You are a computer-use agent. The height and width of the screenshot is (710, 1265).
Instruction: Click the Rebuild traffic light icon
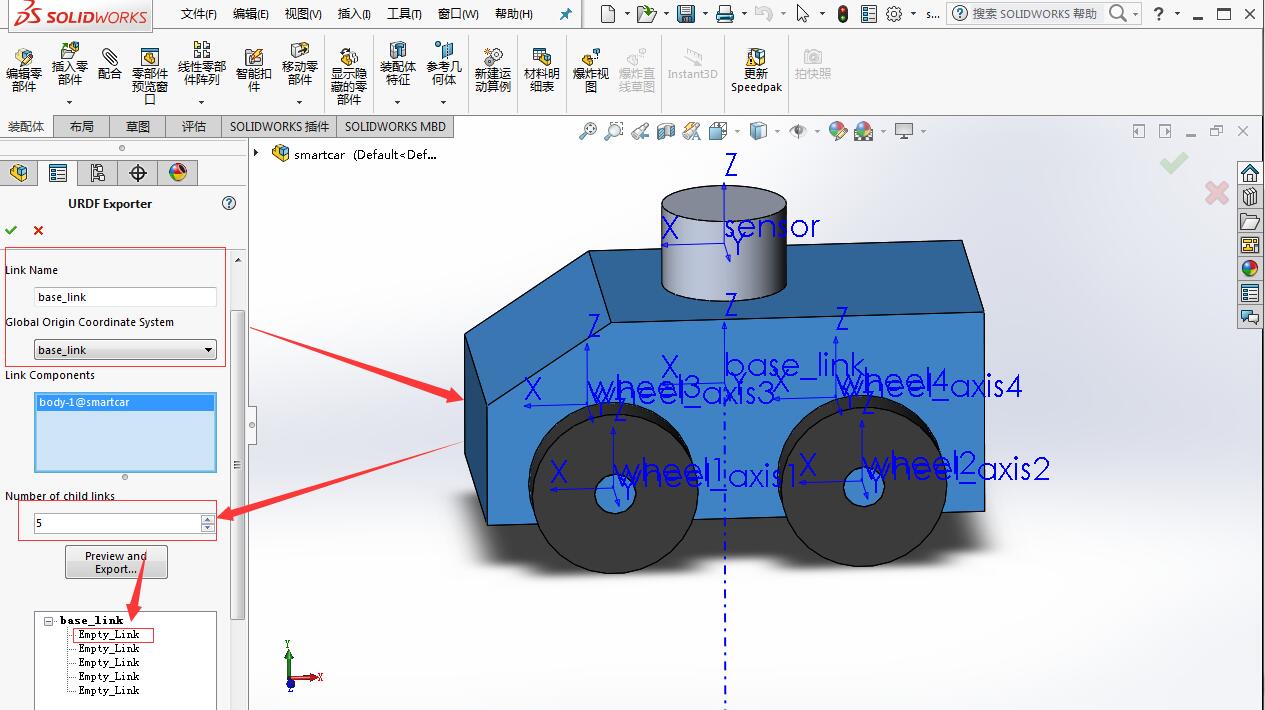843,14
